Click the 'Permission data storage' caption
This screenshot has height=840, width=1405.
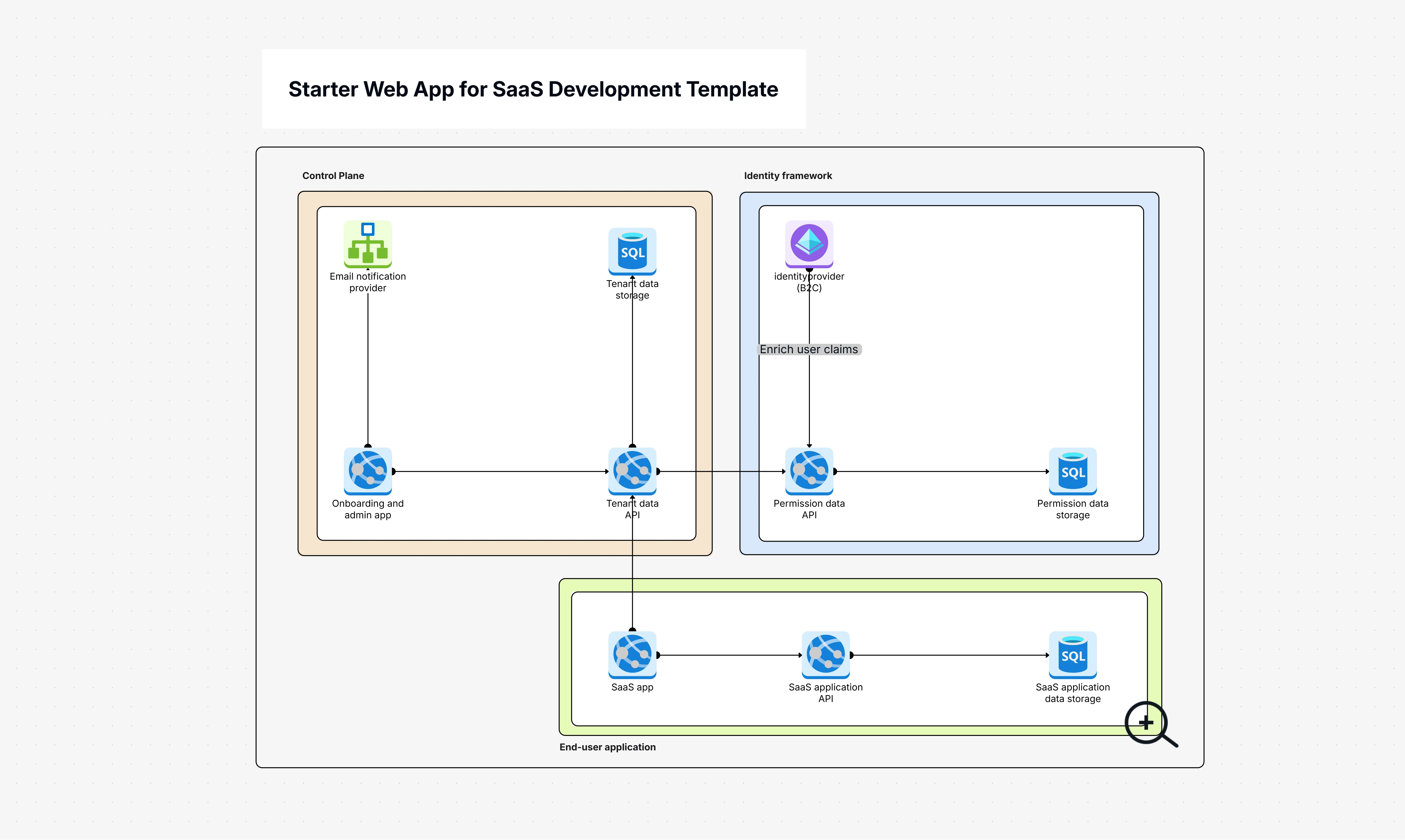tap(1073, 509)
